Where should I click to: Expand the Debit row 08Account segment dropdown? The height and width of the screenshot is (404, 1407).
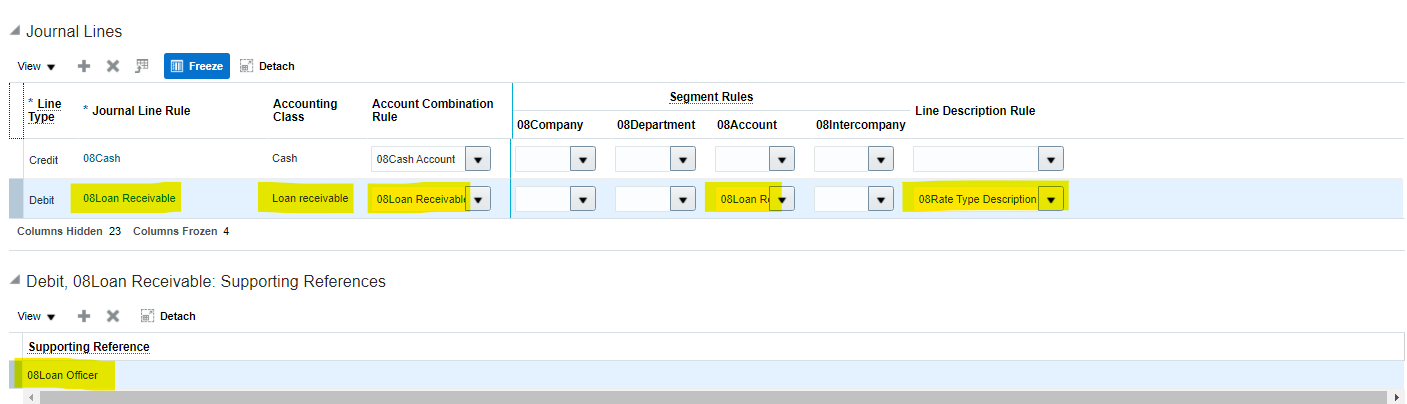click(782, 200)
